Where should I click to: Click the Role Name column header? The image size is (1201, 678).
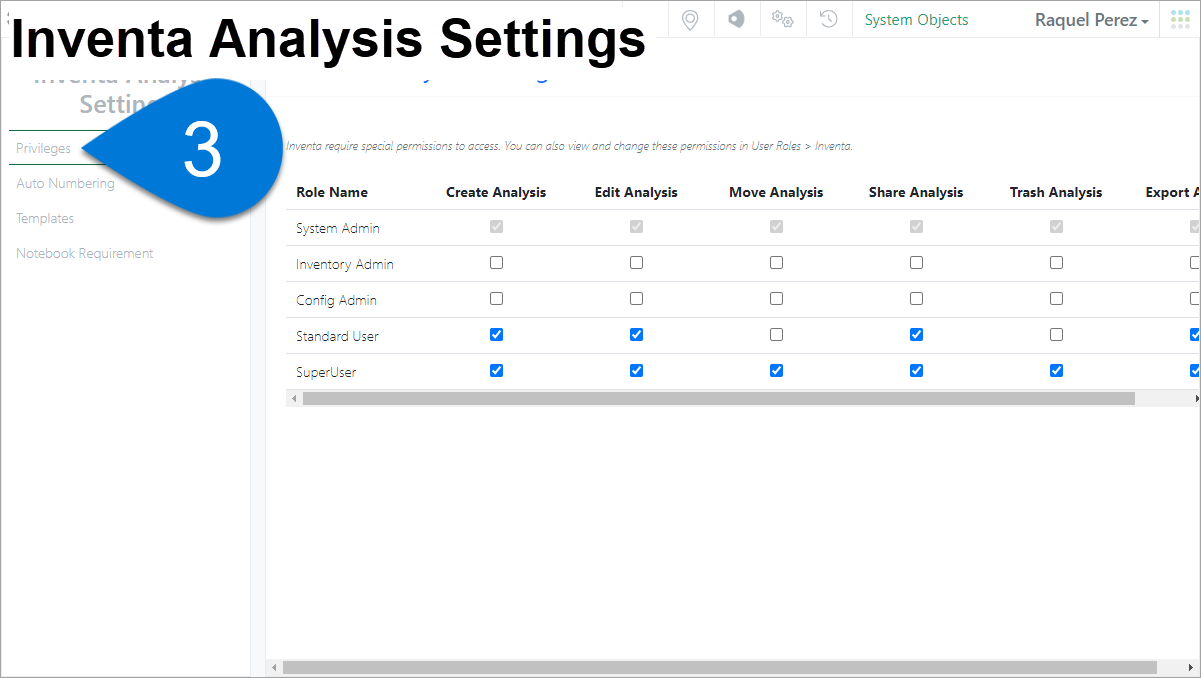point(332,192)
